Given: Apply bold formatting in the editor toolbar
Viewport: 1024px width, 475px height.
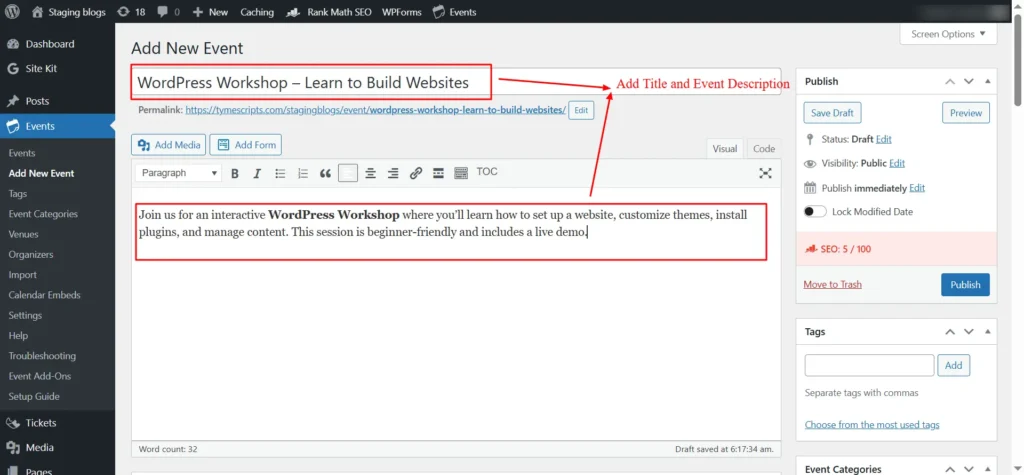Looking at the screenshot, I should click(234, 173).
